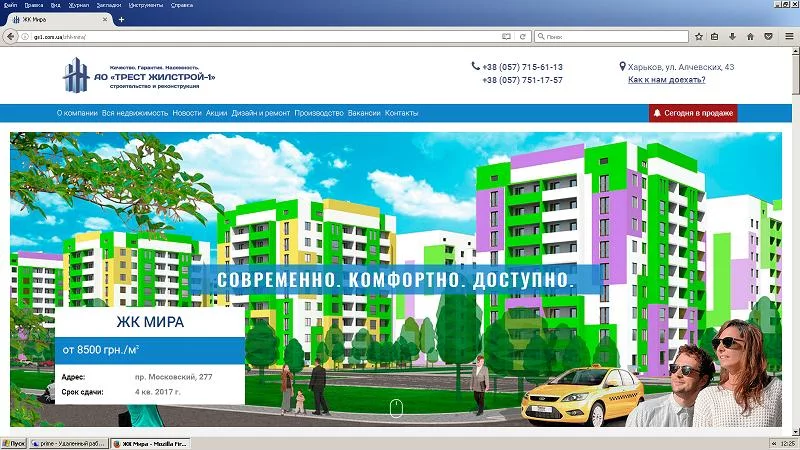Follow the Как к нам доехать? link

pos(666,80)
